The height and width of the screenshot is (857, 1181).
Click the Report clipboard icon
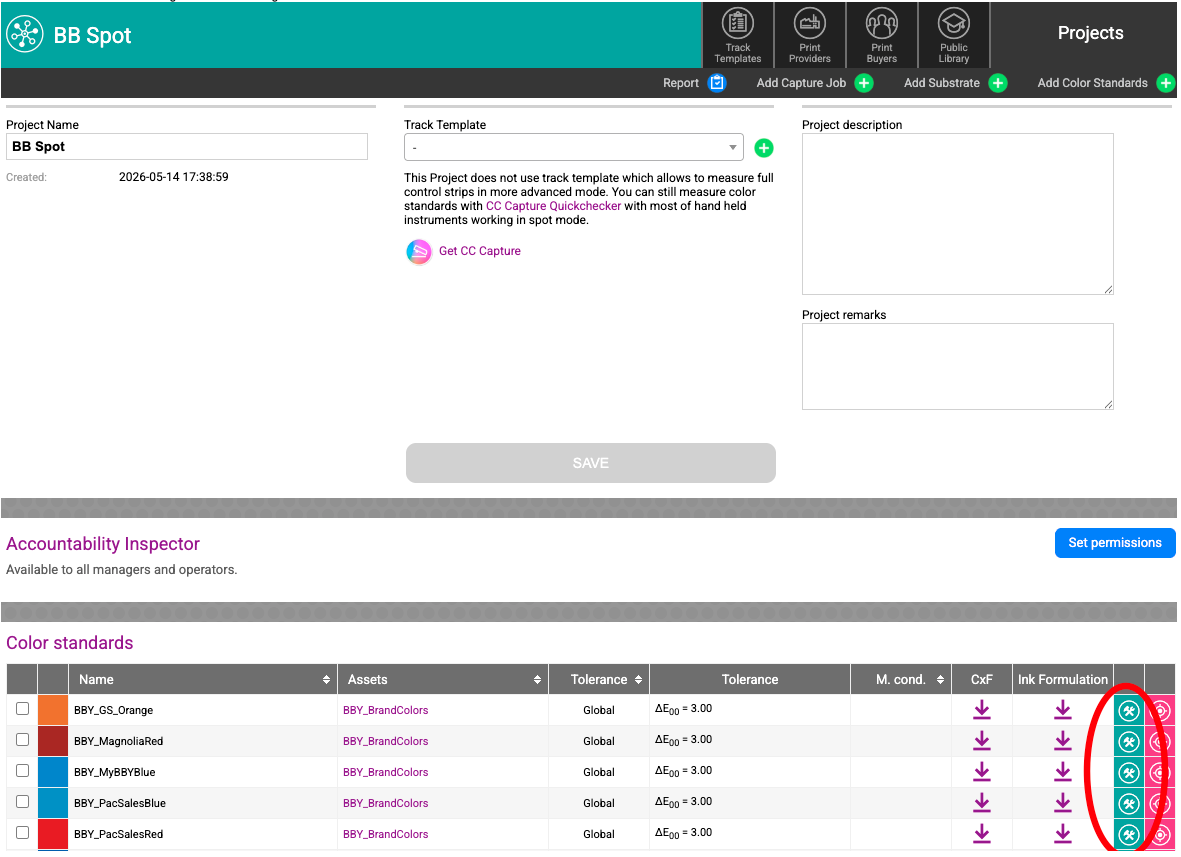point(717,83)
